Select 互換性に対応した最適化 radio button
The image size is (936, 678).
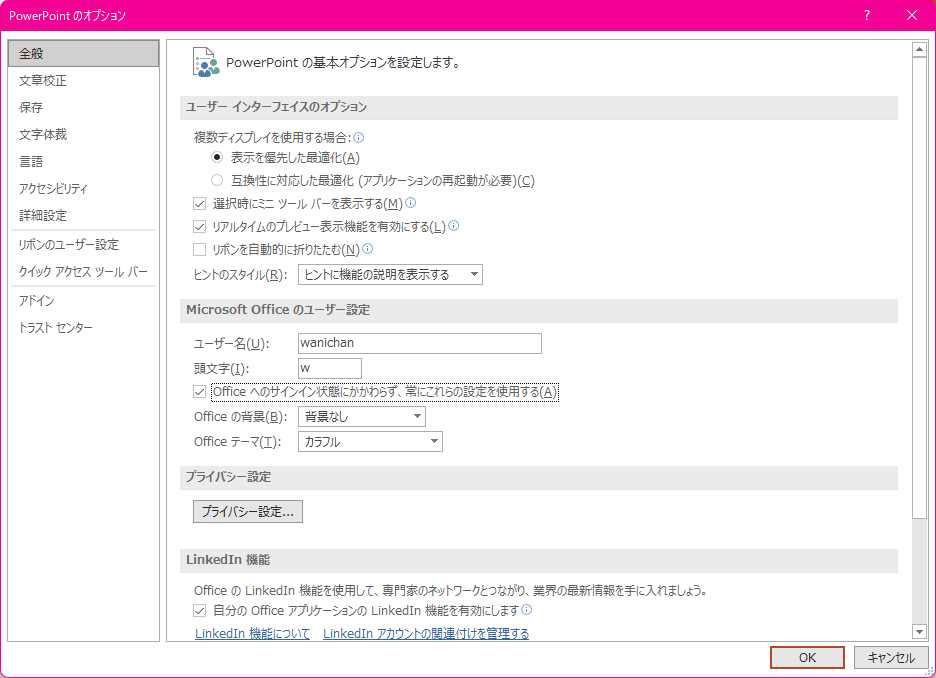pyautogui.click(x=217, y=180)
